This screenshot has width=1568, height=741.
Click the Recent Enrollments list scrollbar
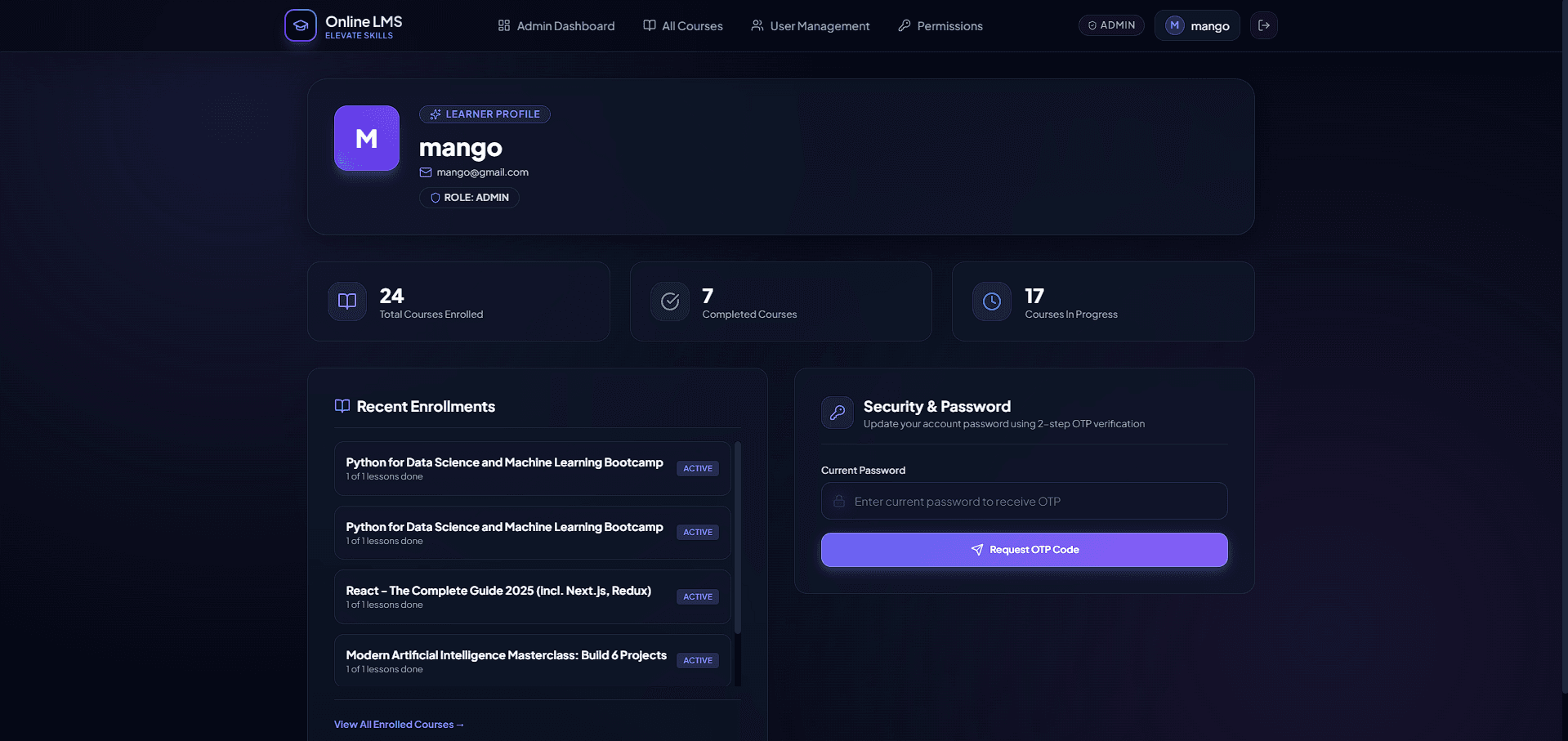point(738,538)
